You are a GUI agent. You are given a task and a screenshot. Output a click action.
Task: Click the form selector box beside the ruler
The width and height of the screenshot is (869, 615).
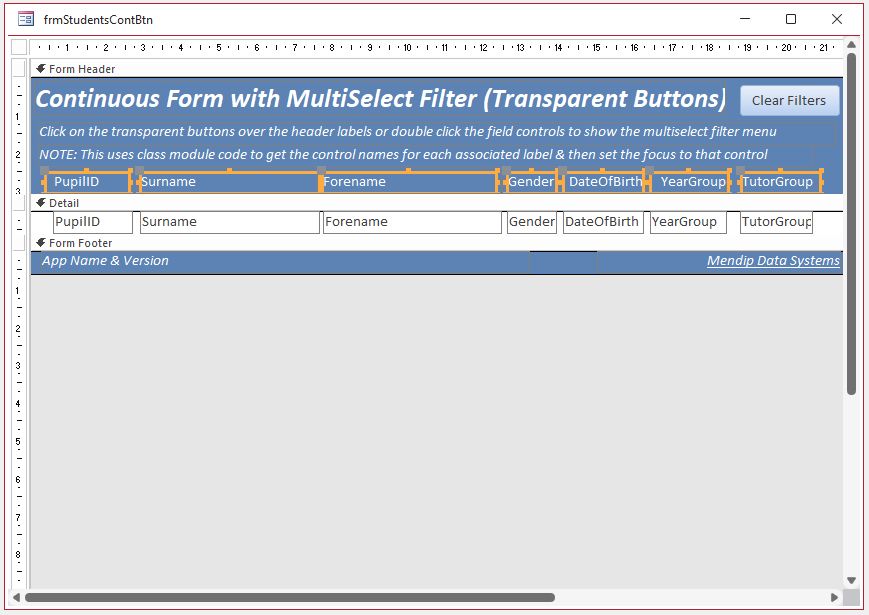19,47
